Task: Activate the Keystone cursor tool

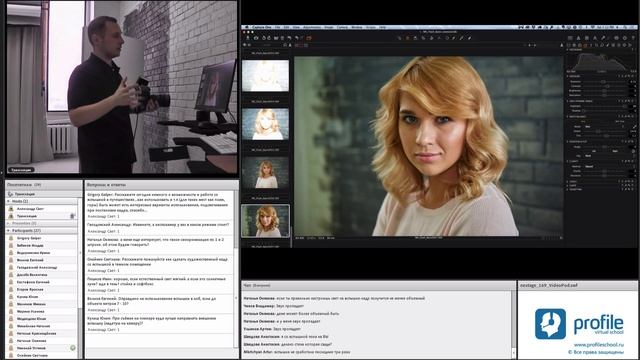Action: (439, 38)
